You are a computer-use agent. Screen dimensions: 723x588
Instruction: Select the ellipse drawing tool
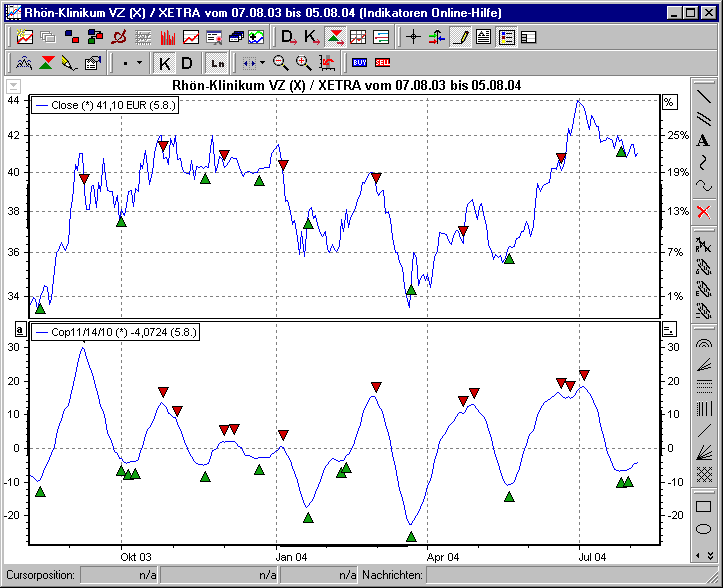[x=703, y=529]
